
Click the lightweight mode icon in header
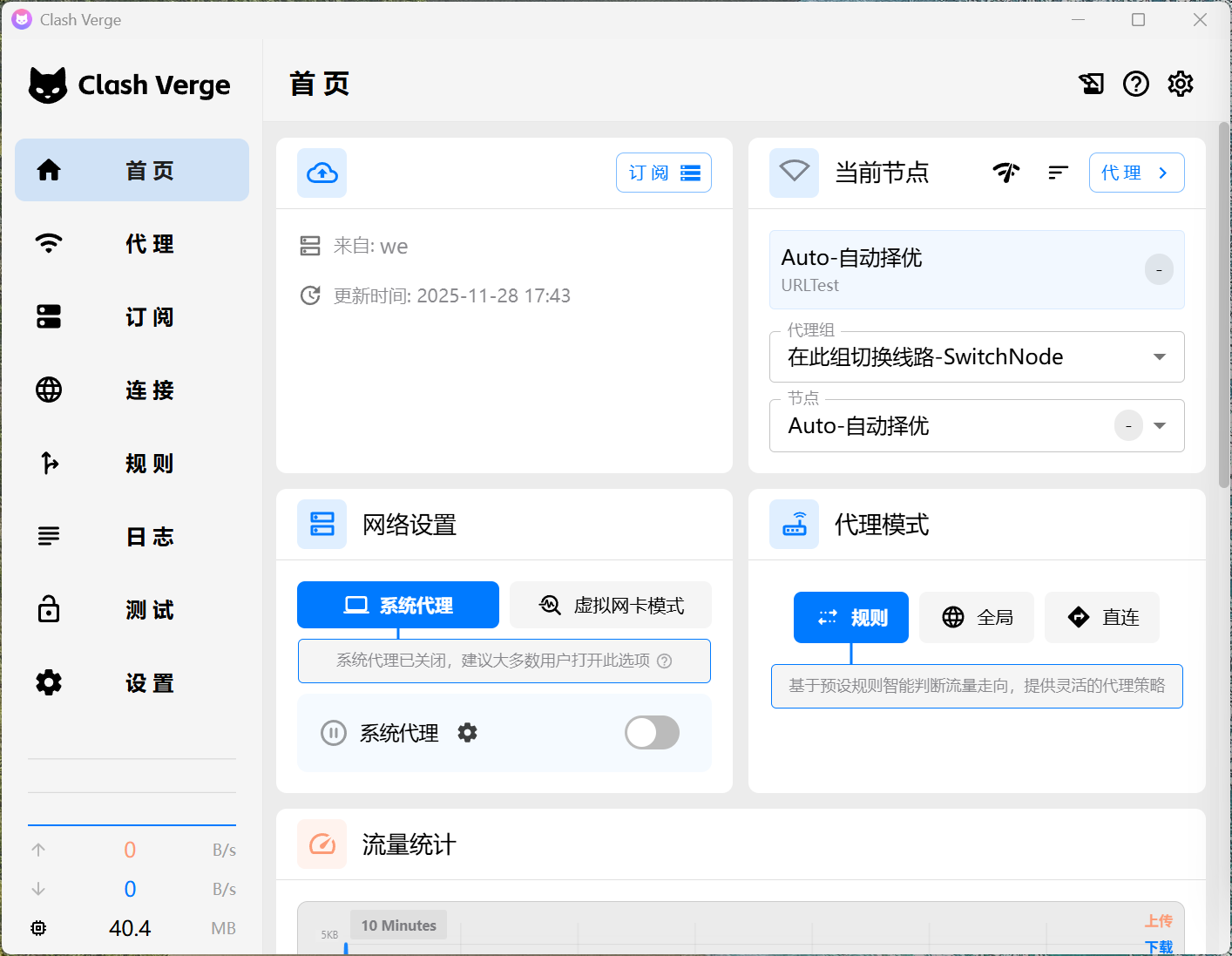[x=1091, y=84]
